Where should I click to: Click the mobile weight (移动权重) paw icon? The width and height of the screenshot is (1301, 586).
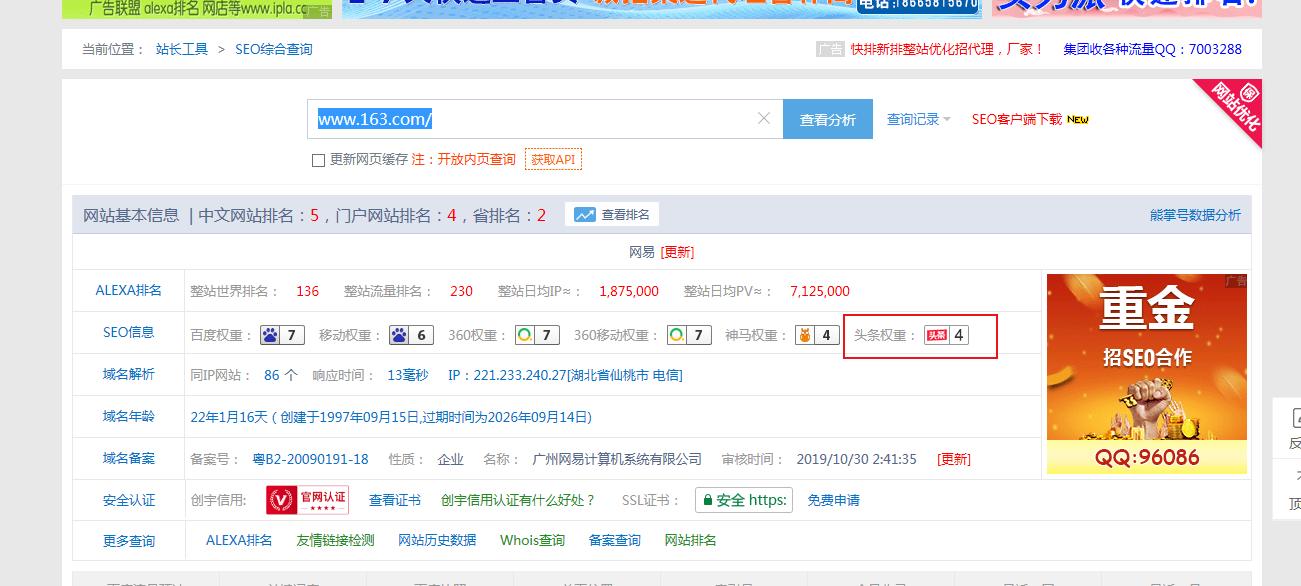398,335
